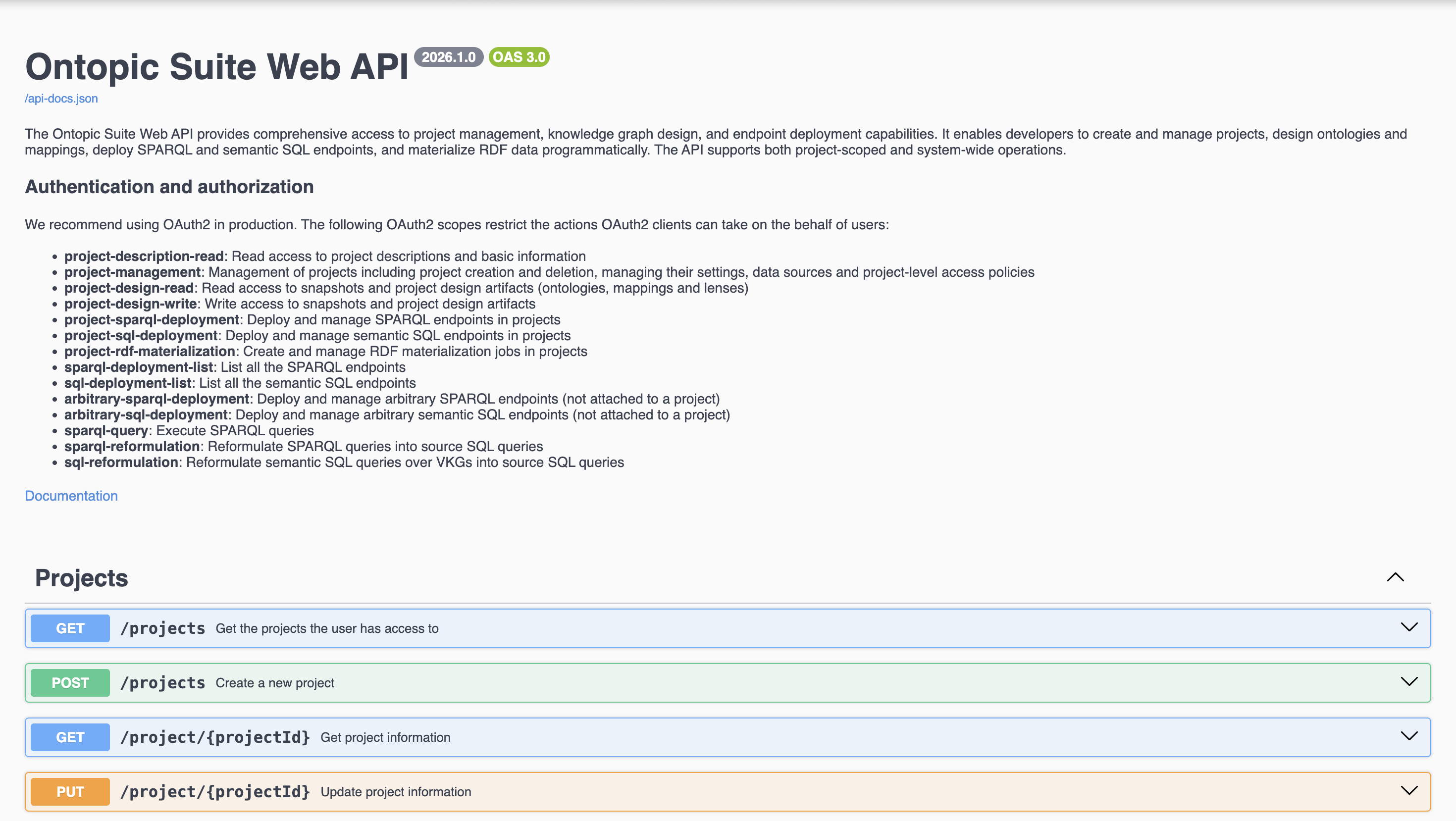Click the 'Create a new project' summary
The height and width of the screenshot is (821, 1456).
[275, 682]
